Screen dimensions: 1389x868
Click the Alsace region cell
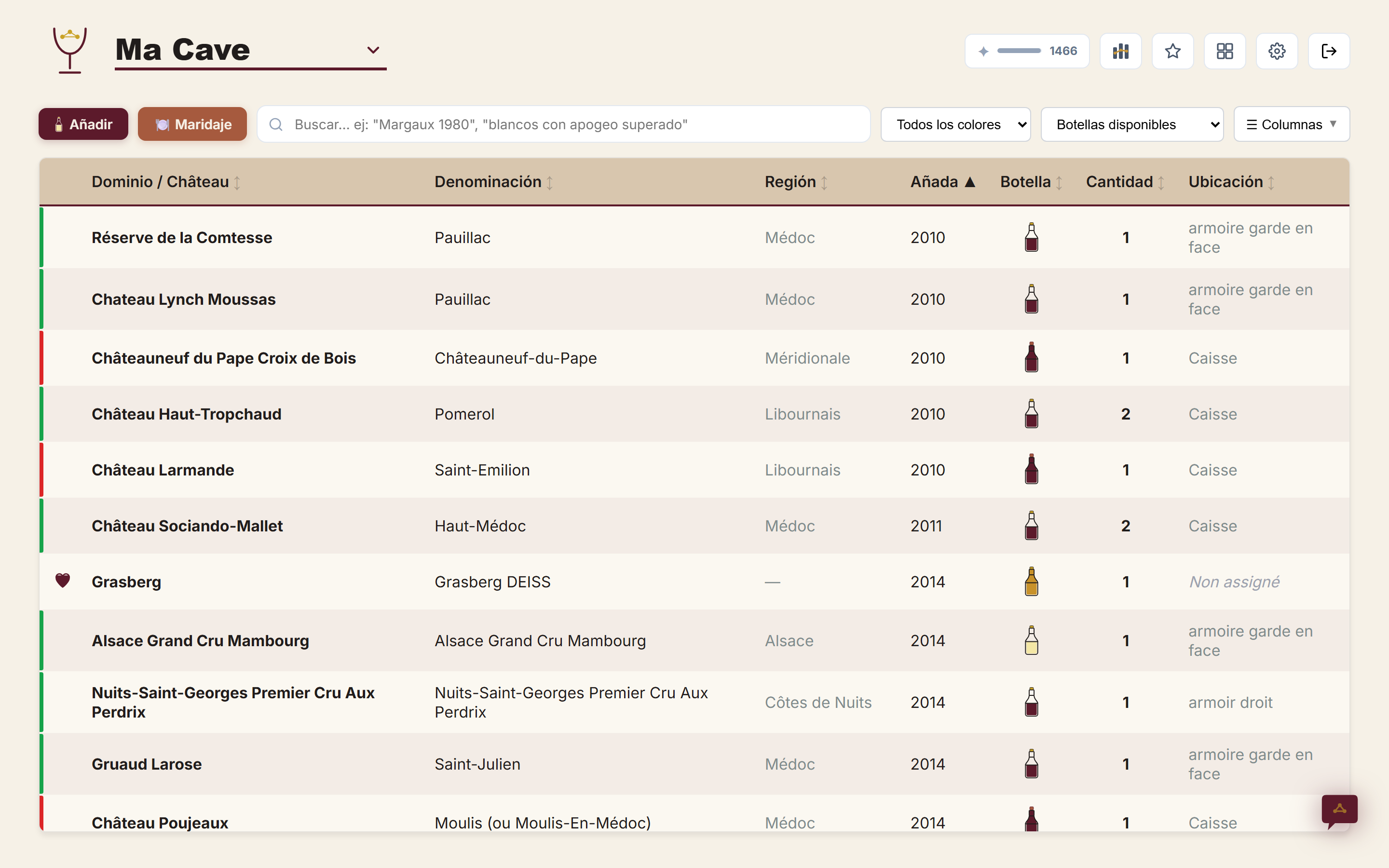pyautogui.click(x=789, y=641)
